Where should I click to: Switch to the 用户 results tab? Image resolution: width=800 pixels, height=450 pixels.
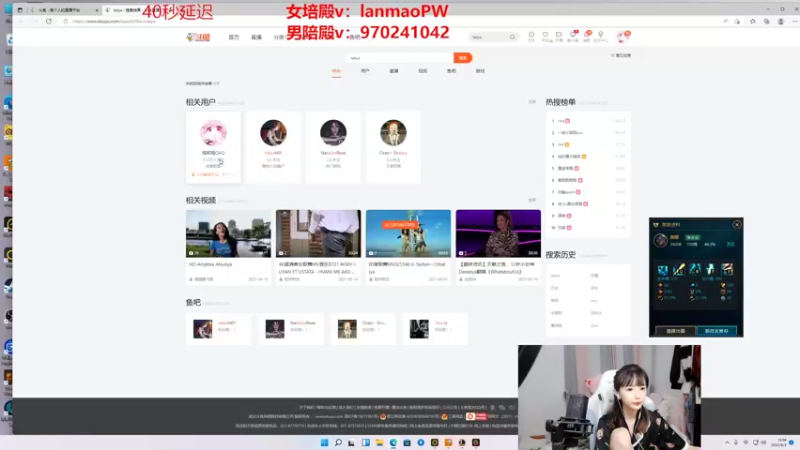(365, 71)
